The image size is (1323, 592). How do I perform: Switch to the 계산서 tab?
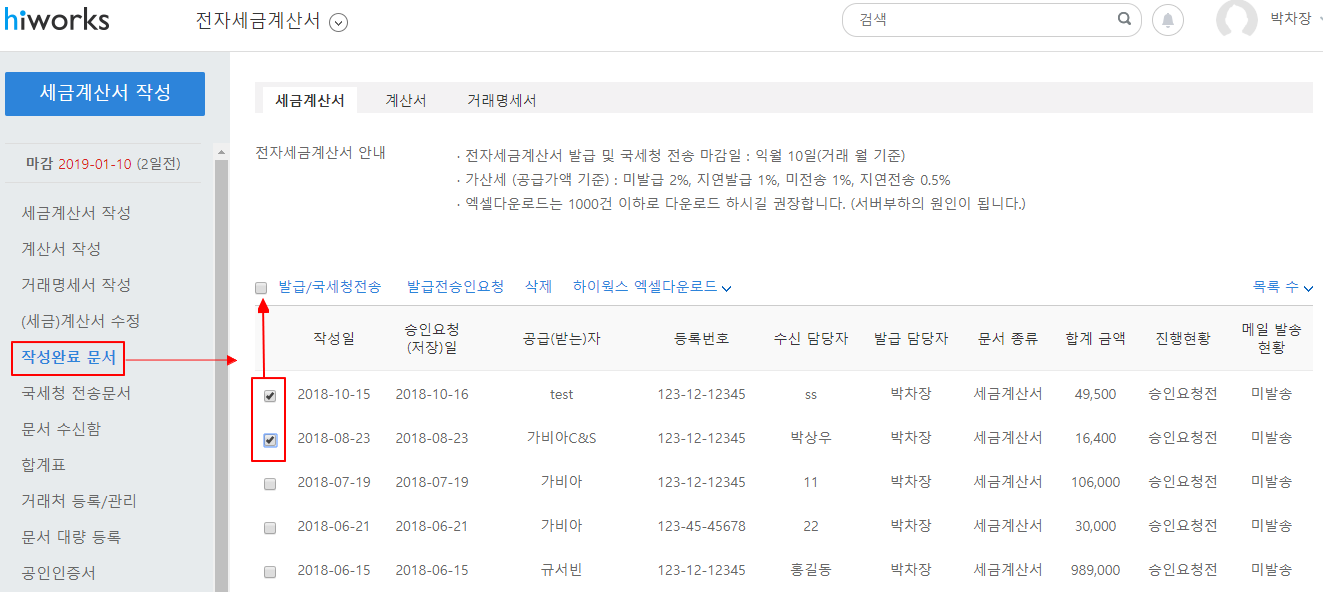pos(406,100)
